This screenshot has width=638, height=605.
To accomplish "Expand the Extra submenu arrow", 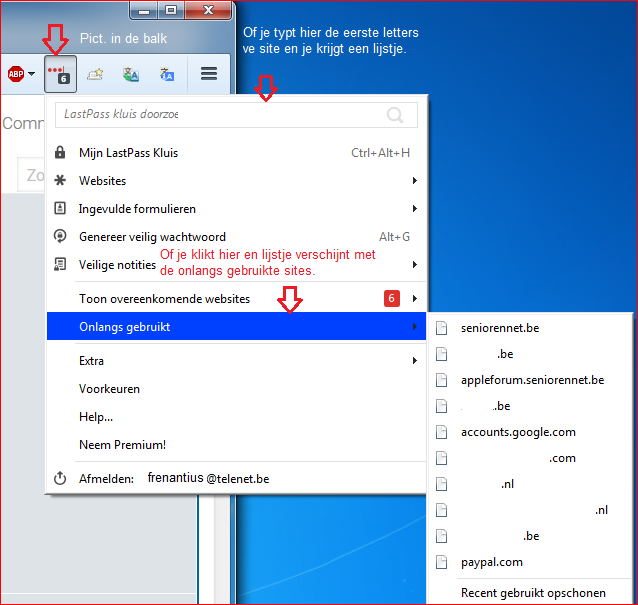I will (x=414, y=361).
